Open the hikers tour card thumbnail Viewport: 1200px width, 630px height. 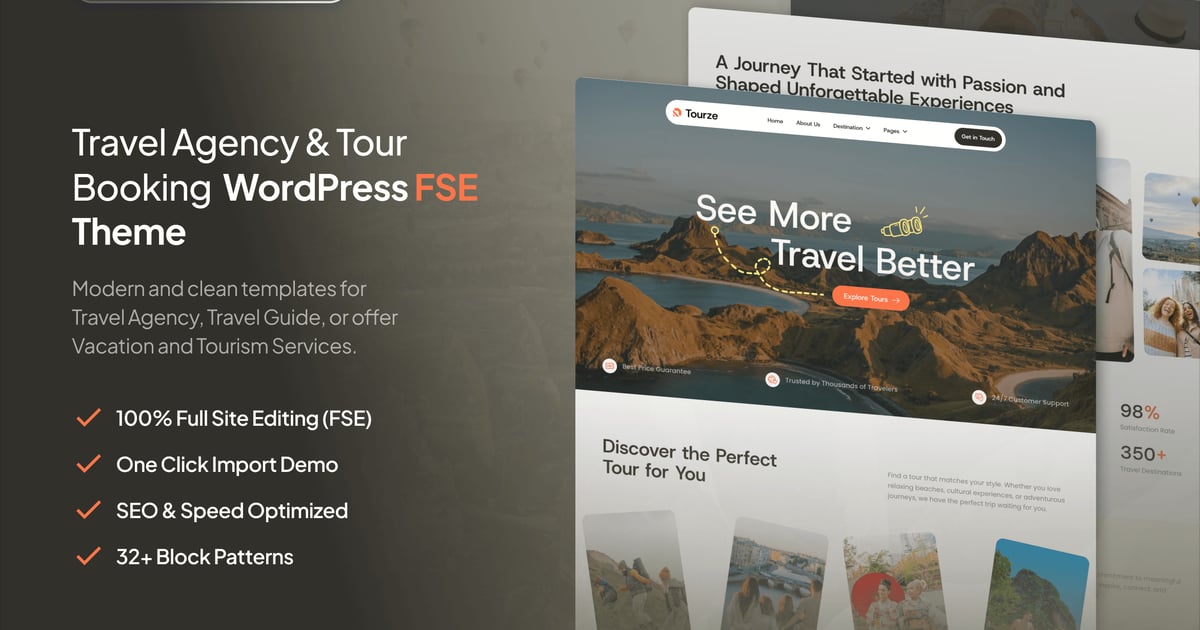point(636,571)
